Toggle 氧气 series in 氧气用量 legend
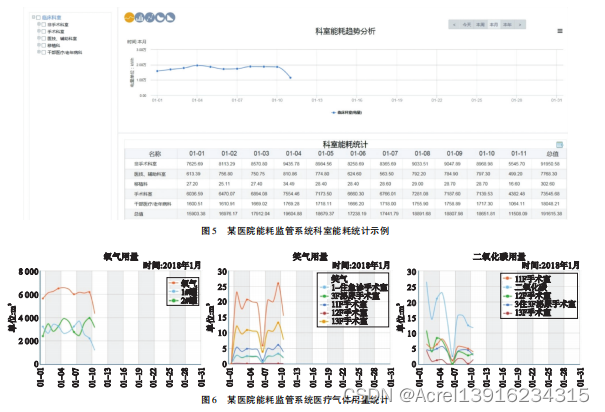 183,283
